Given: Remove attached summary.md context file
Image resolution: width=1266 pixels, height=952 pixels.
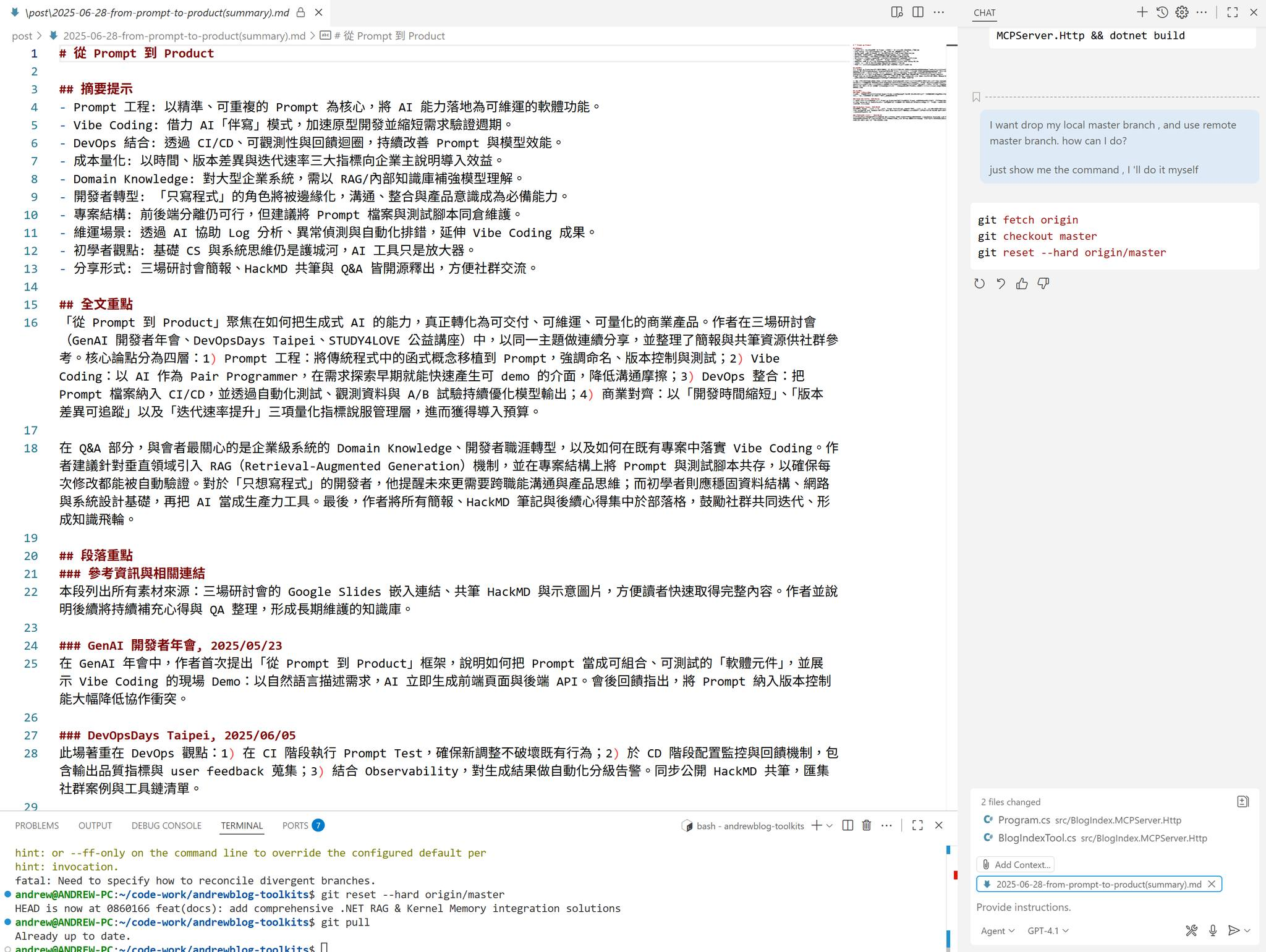Looking at the screenshot, I should [x=1212, y=884].
